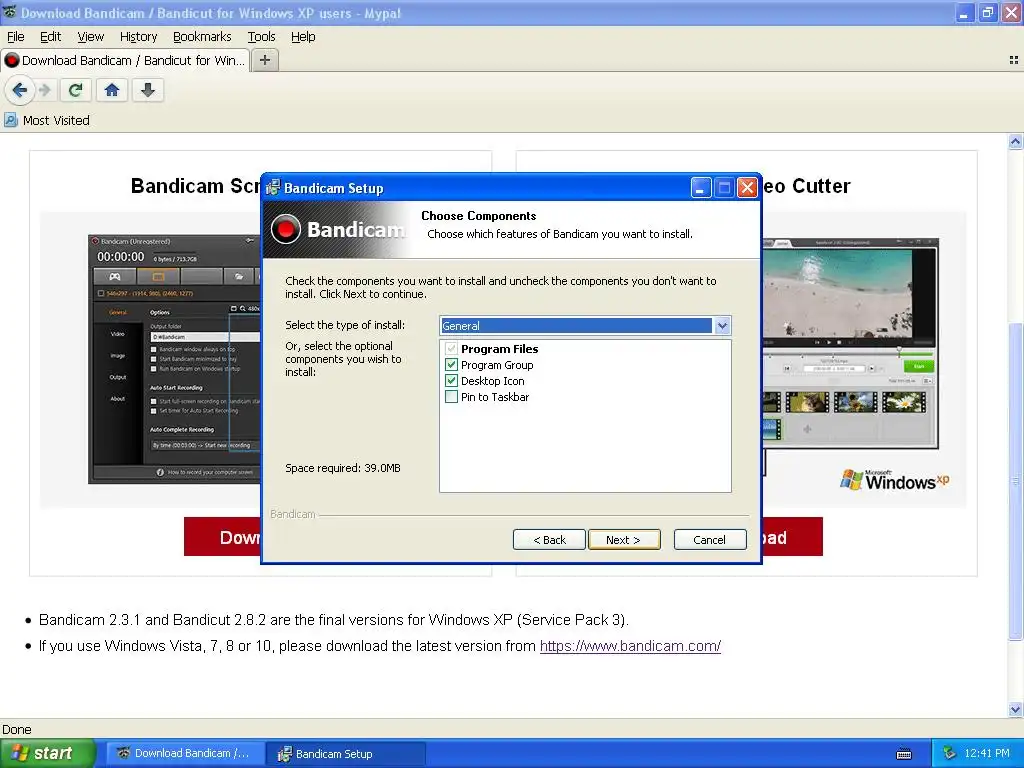Image resolution: width=1024 pixels, height=768 pixels.
Task: Open a new tab with plus button
Action: click(264, 60)
